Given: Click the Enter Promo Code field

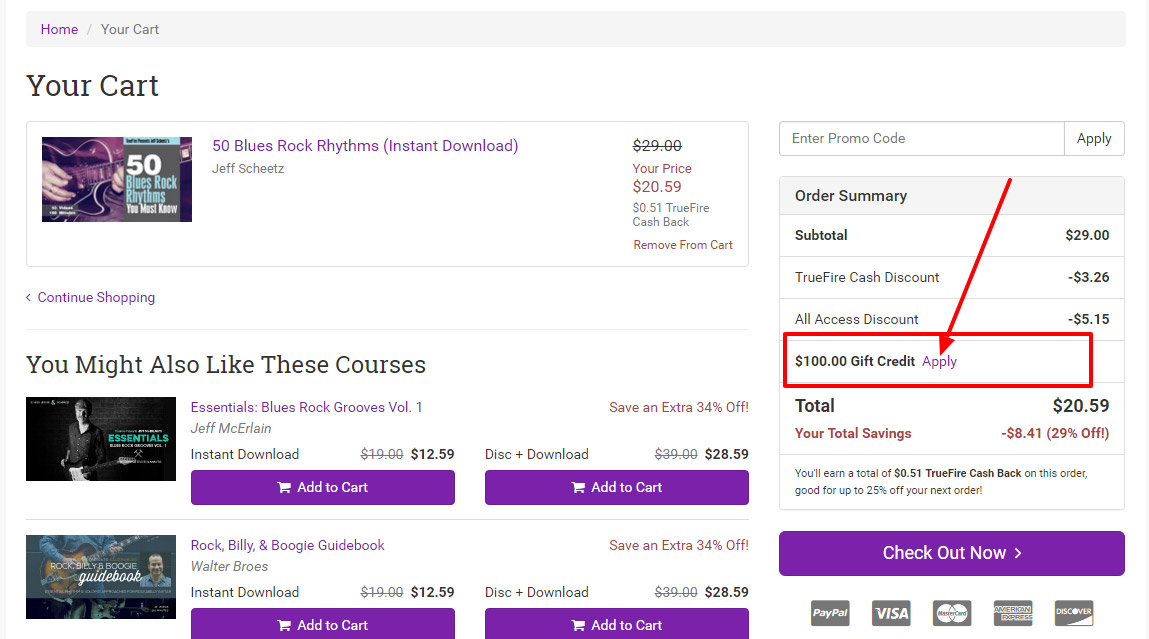Looking at the screenshot, I should 921,139.
